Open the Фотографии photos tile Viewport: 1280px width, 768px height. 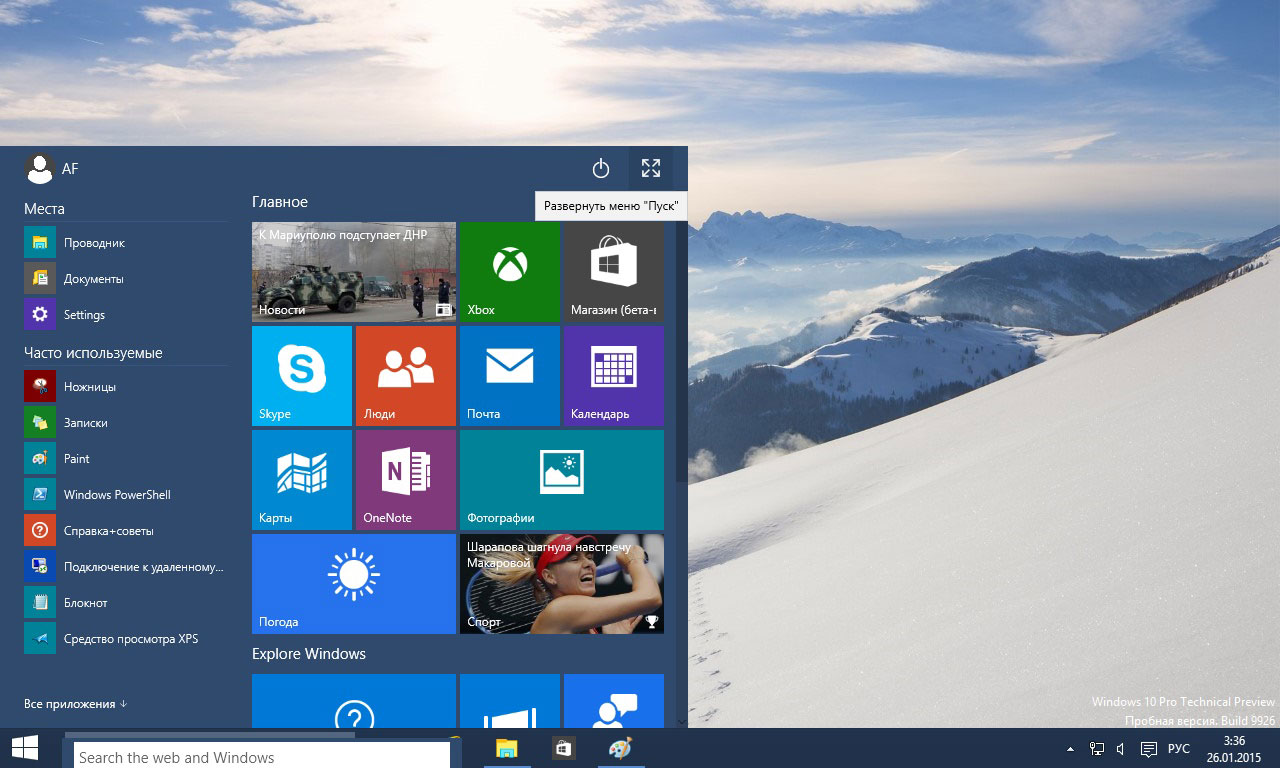(561, 480)
